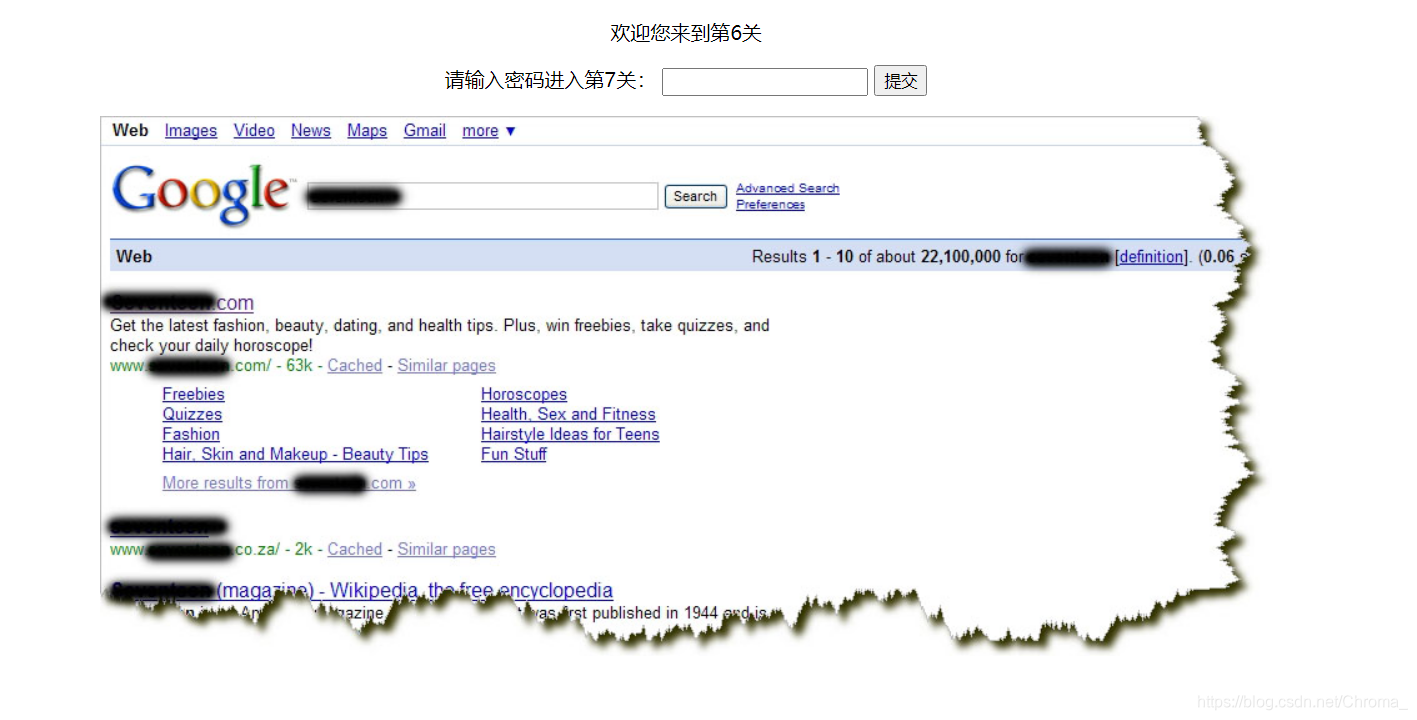Viewport: 1417px width, 720px height.
Task: Open the News link in Google nav
Action: tap(311, 131)
